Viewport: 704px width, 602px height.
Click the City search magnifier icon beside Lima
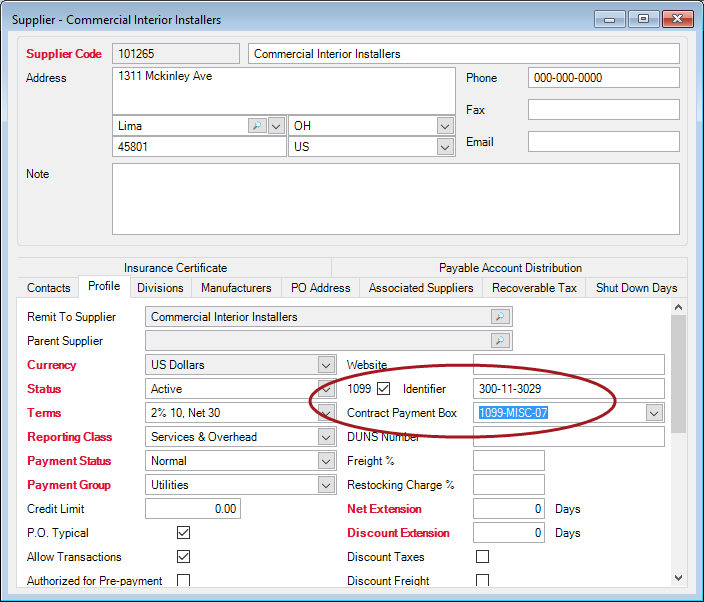click(x=257, y=126)
